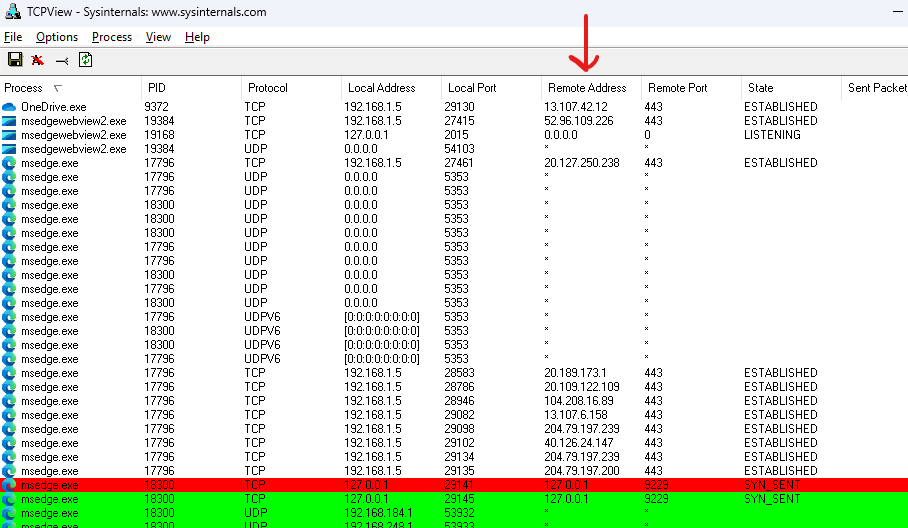Screen dimensions: 908x528
Task: Select remote address 52.96.109.226
Action: pos(579,121)
